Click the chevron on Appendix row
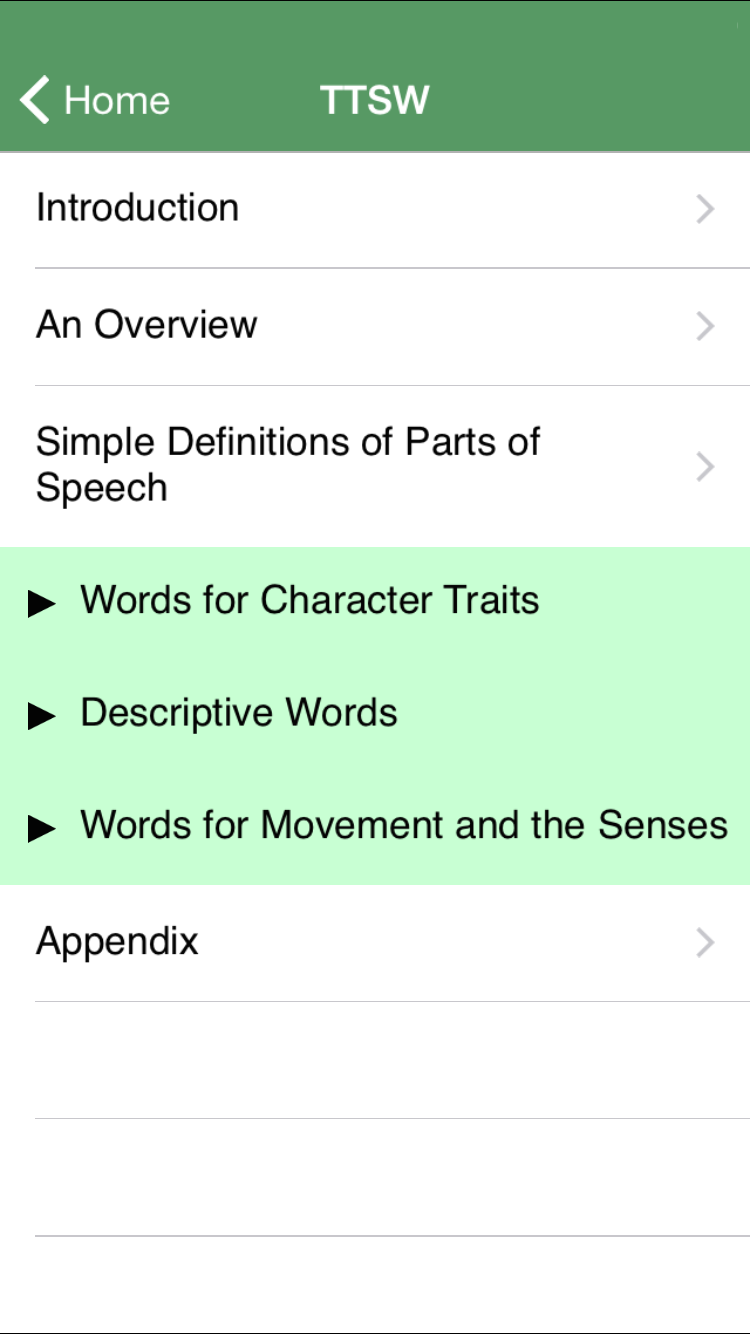The height and width of the screenshot is (1334, 750). coord(705,942)
